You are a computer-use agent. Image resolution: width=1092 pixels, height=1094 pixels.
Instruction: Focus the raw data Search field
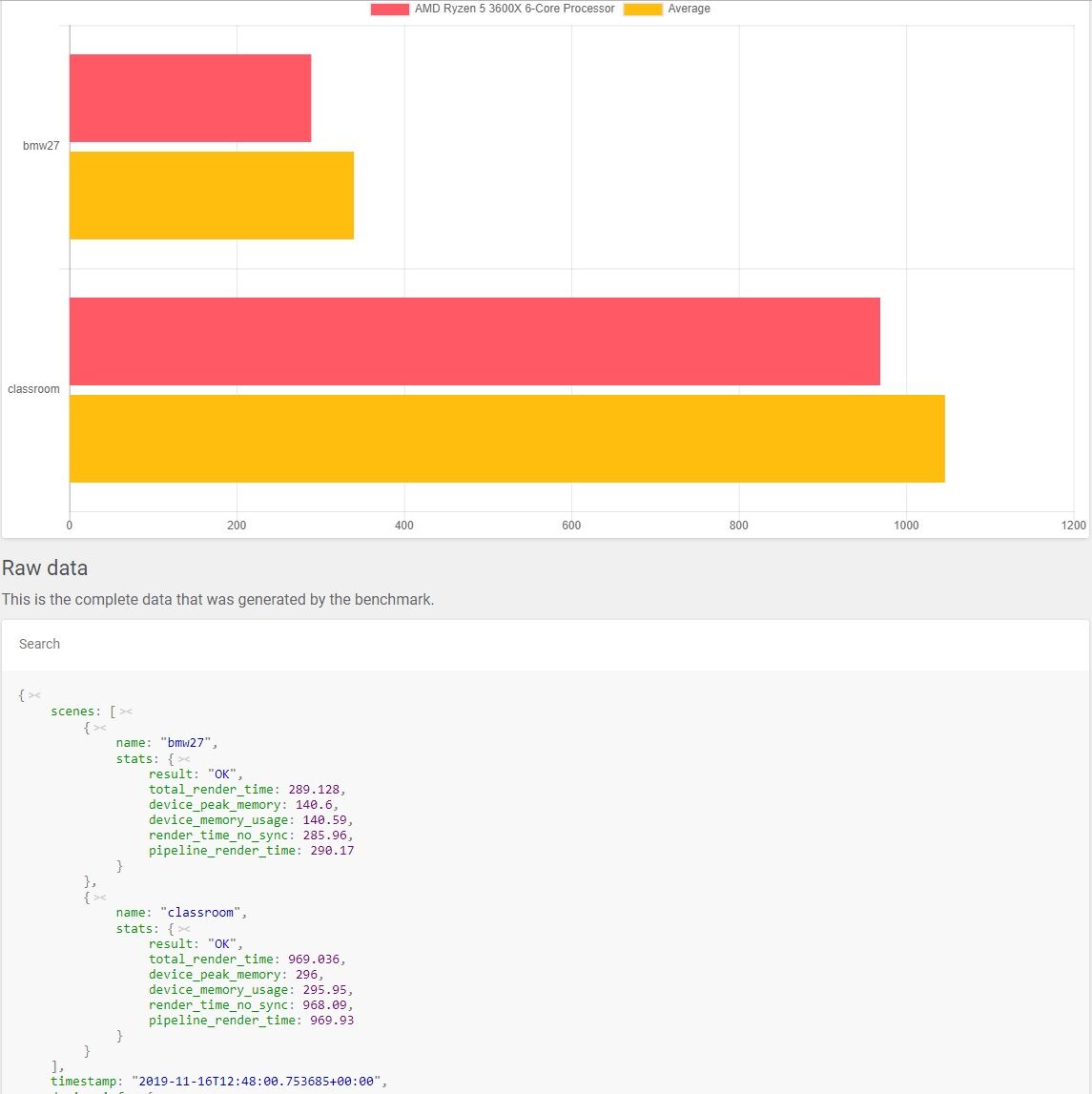pos(546,644)
